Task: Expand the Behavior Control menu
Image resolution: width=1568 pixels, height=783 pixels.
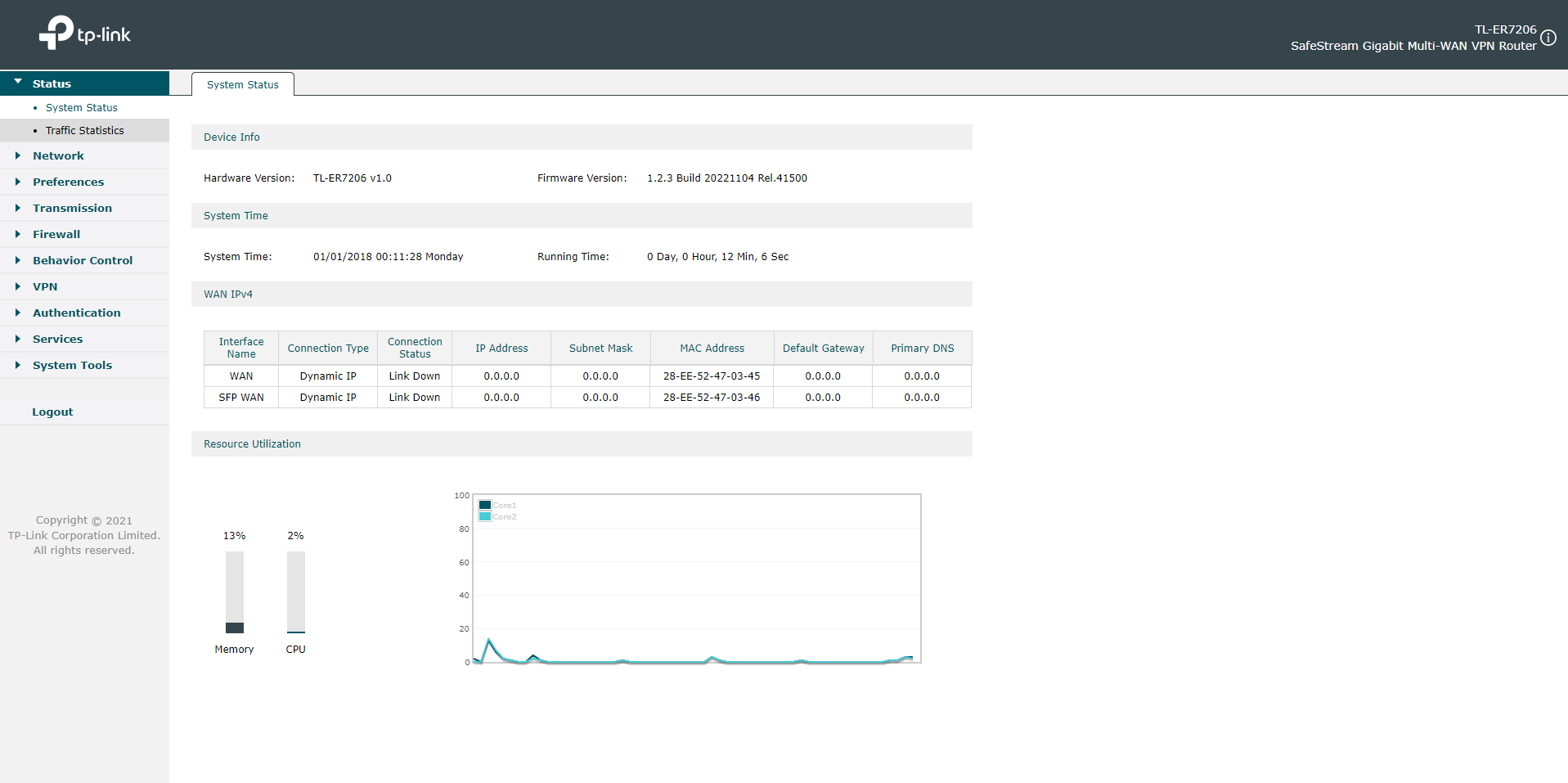Action: pos(84,260)
